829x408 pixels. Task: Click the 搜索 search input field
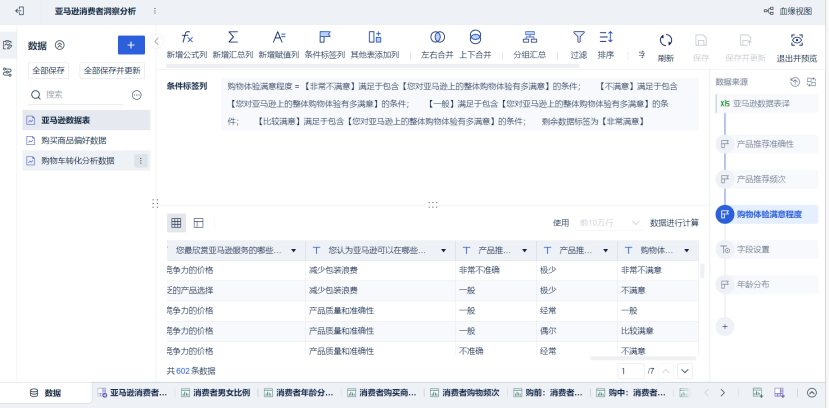tap(75, 95)
